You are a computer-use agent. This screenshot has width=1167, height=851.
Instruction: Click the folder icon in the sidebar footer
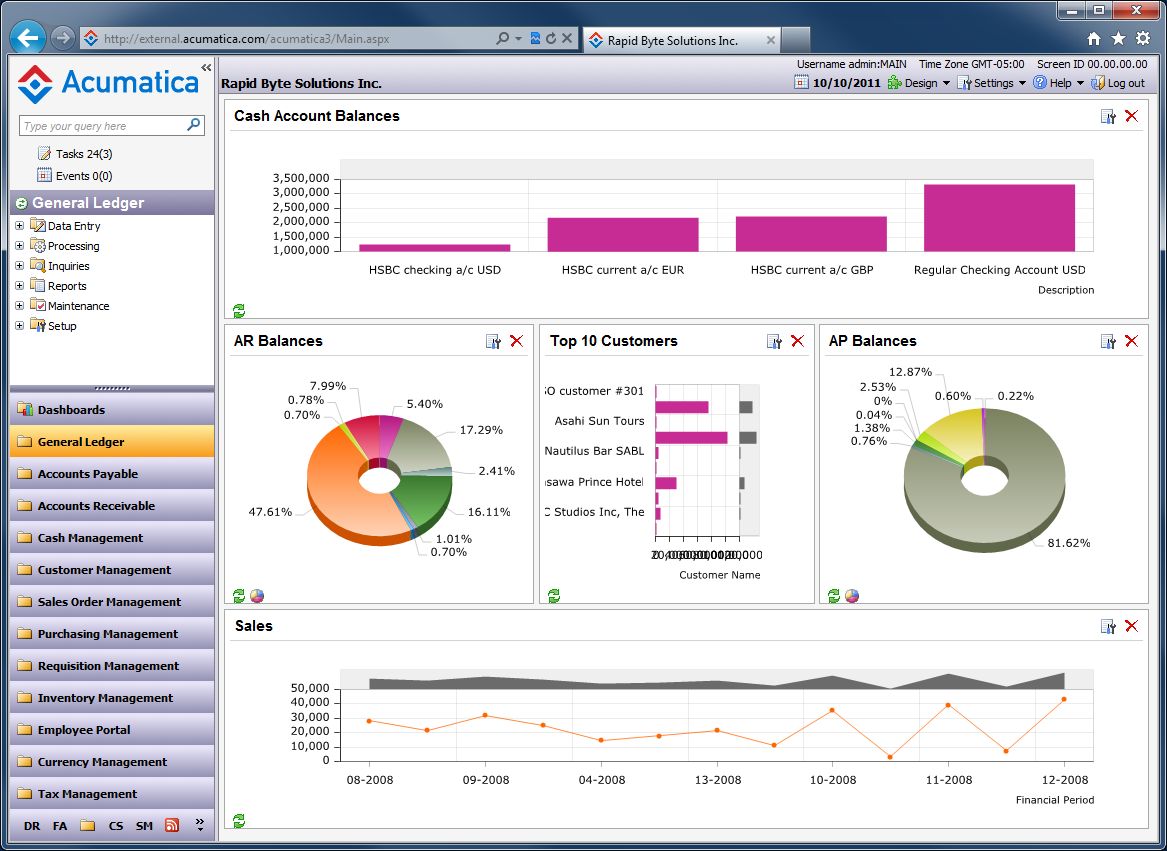point(88,825)
